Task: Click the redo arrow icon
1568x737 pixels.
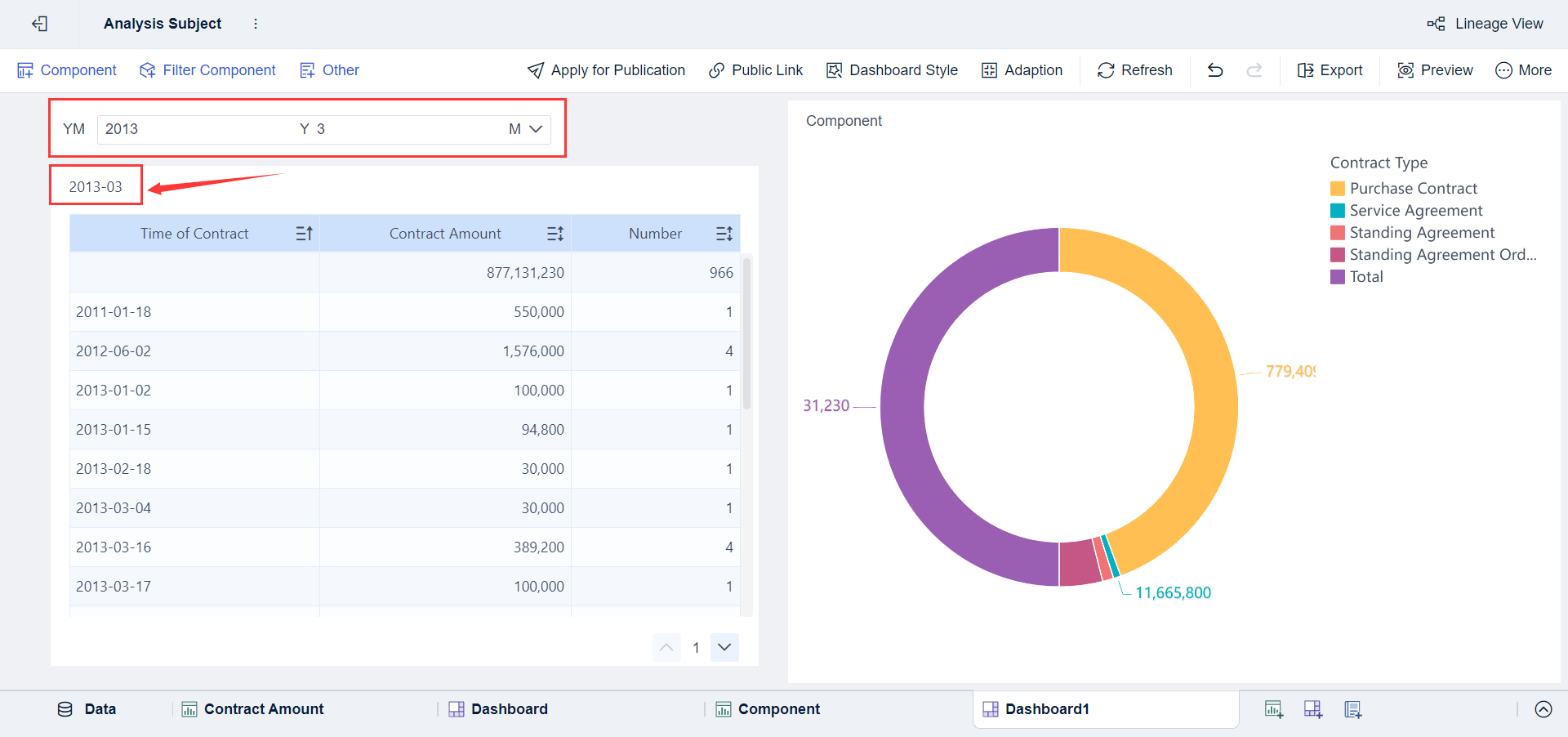Action: [x=1254, y=70]
